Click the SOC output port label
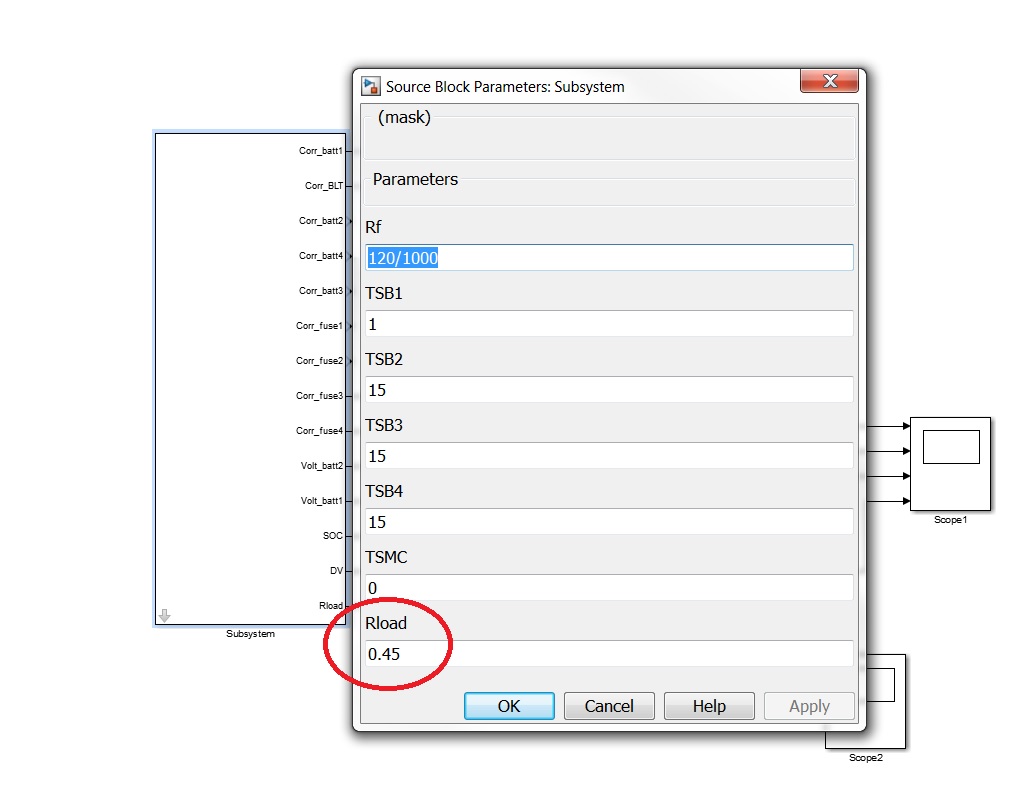The width and height of the screenshot is (1015, 808). pos(332,536)
